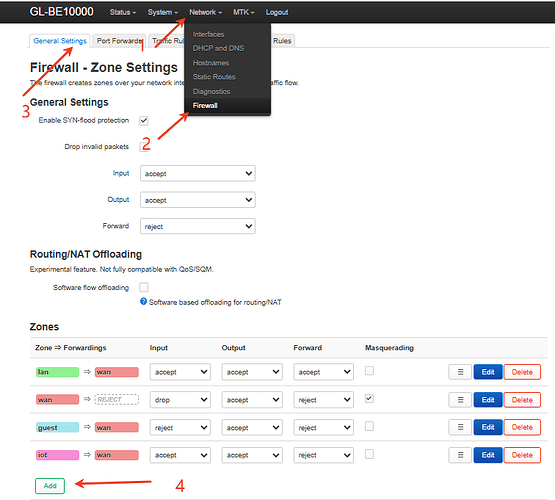Open the Input dropdown for guest zone
Viewport: 555px width, 500px height.
pos(180,427)
